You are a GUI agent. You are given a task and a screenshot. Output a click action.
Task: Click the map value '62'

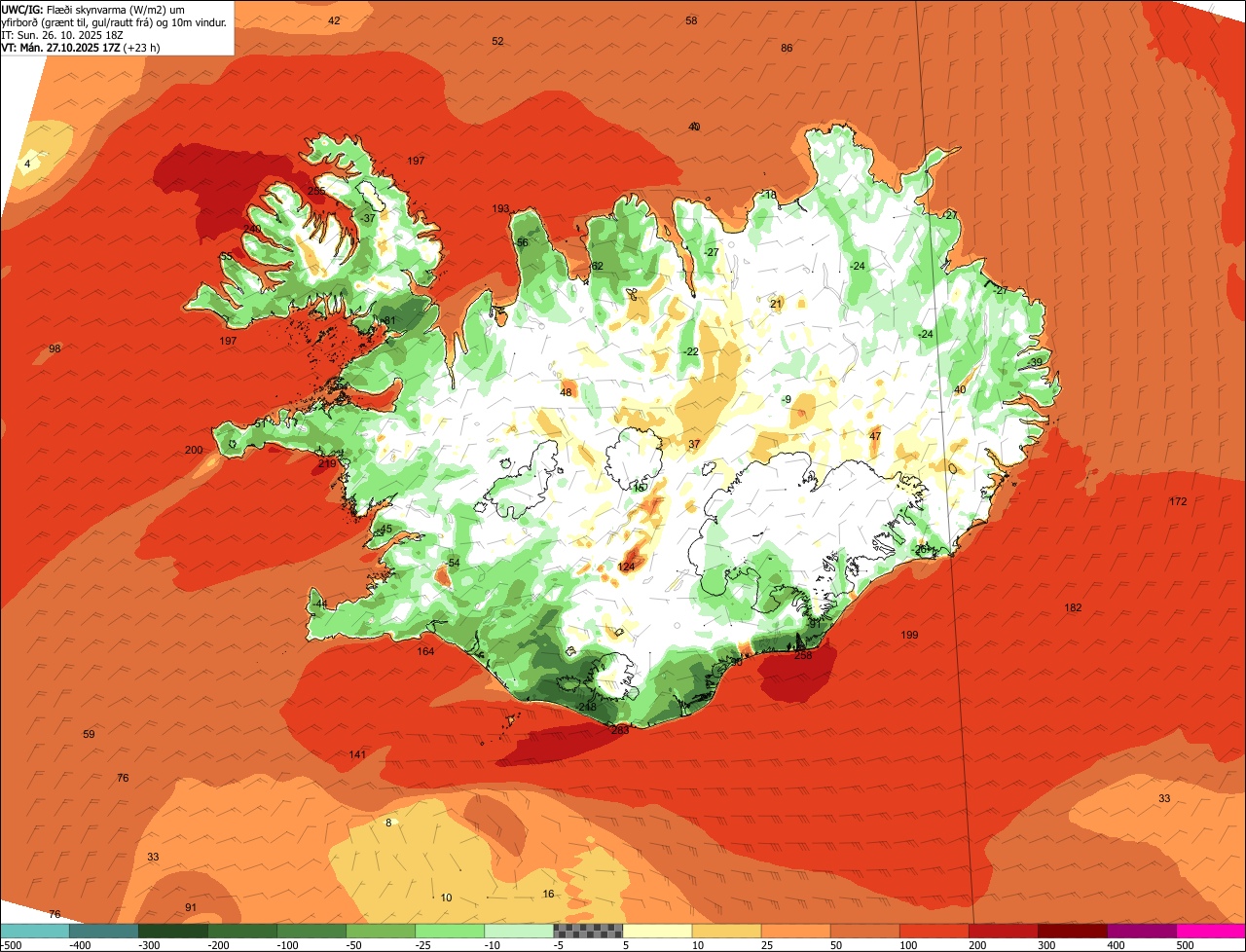click(598, 266)
